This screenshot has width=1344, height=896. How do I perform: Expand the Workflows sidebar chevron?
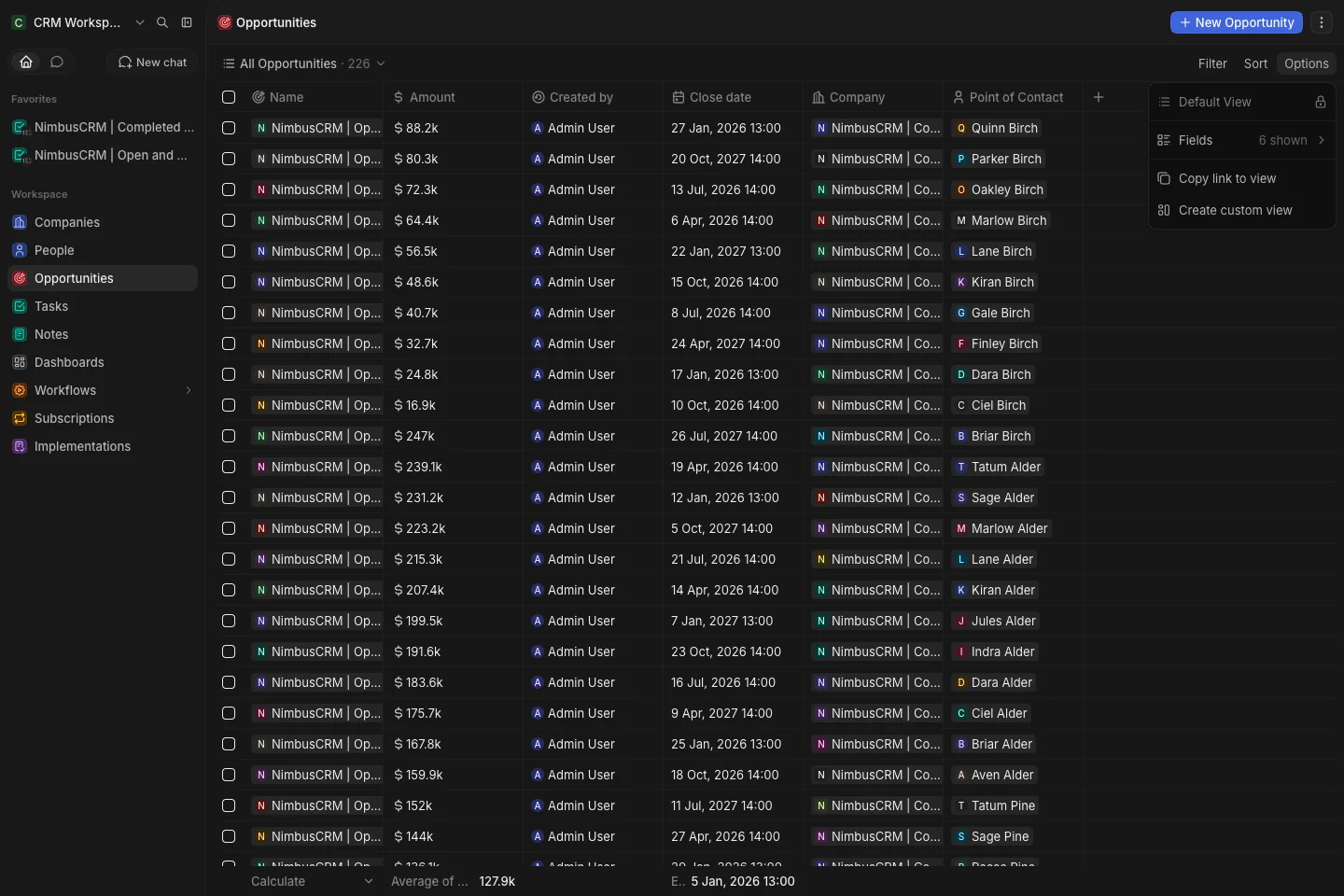[189, 390]
